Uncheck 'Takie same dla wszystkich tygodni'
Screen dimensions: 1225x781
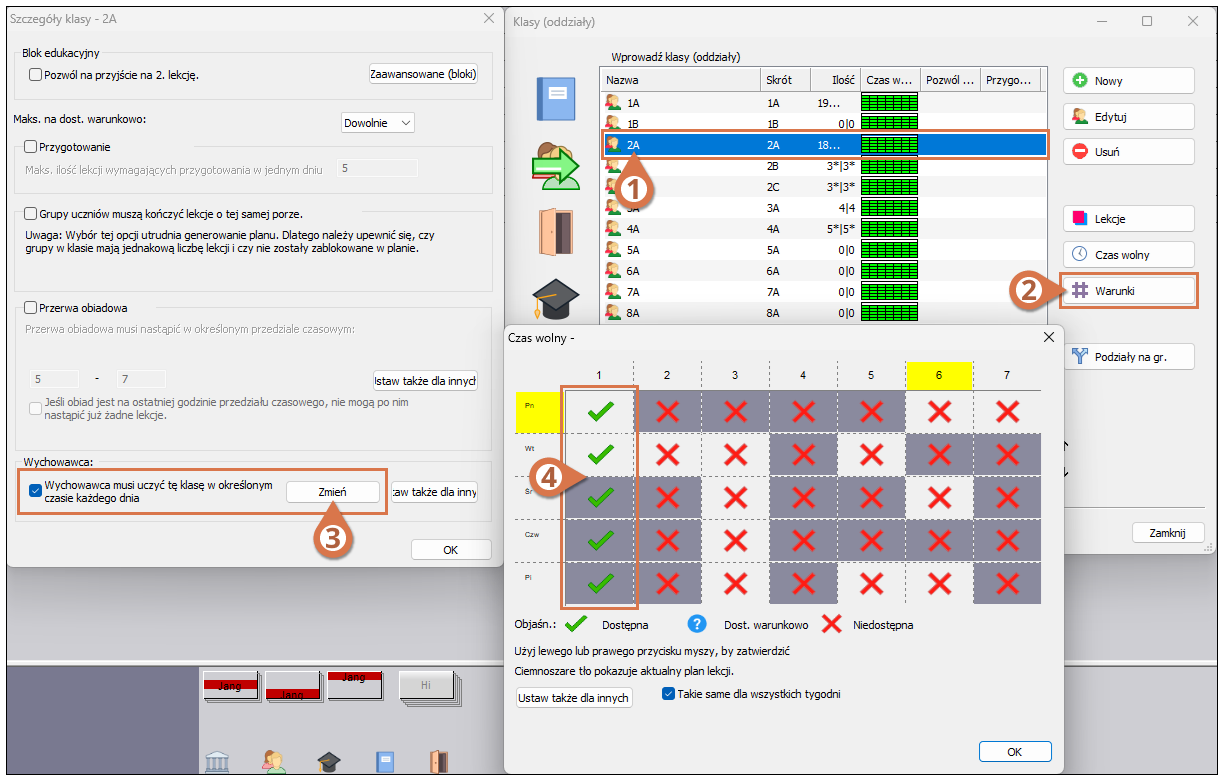(669, 694)
